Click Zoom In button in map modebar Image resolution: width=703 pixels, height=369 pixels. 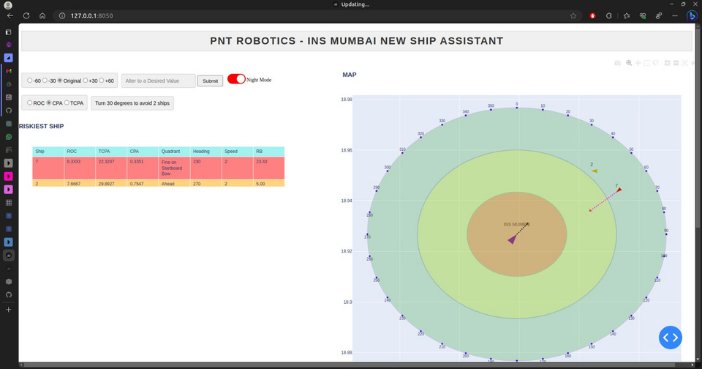667,63
